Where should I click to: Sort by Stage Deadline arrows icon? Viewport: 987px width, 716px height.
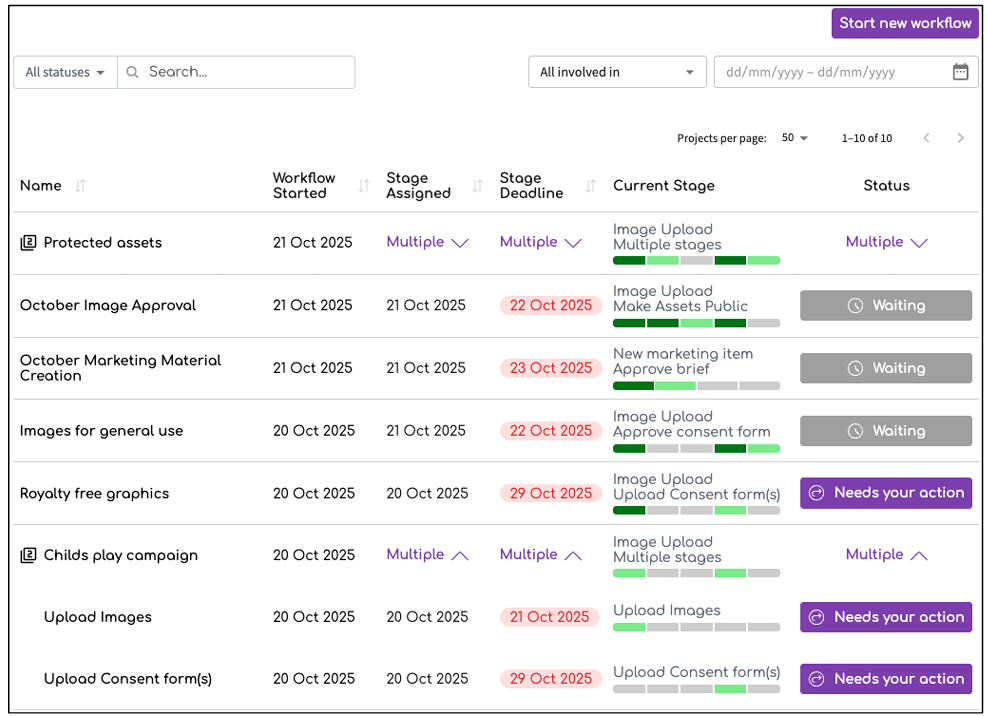coord(590,186)
